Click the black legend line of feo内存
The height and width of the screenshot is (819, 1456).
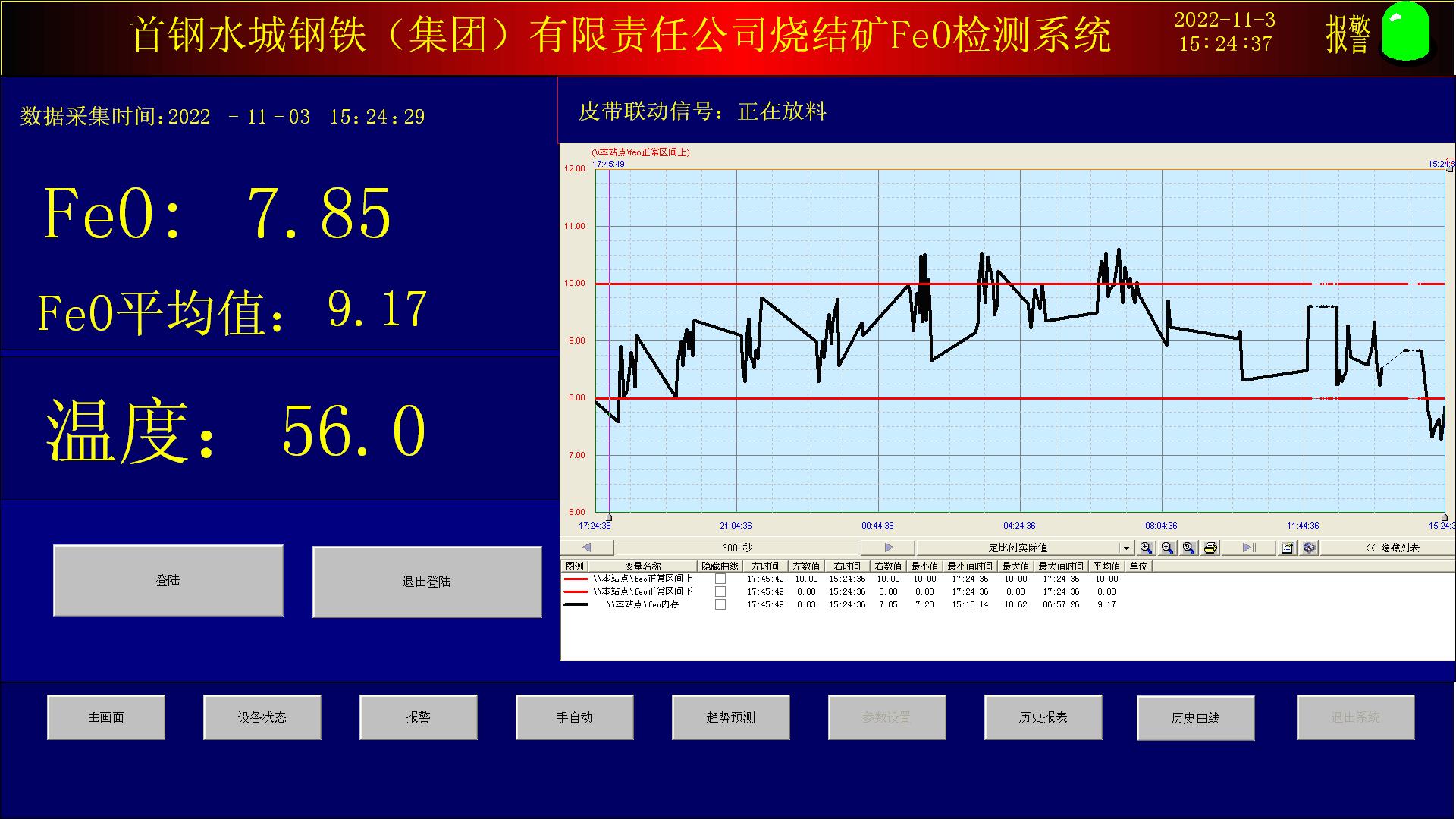[x=576, y=604]
